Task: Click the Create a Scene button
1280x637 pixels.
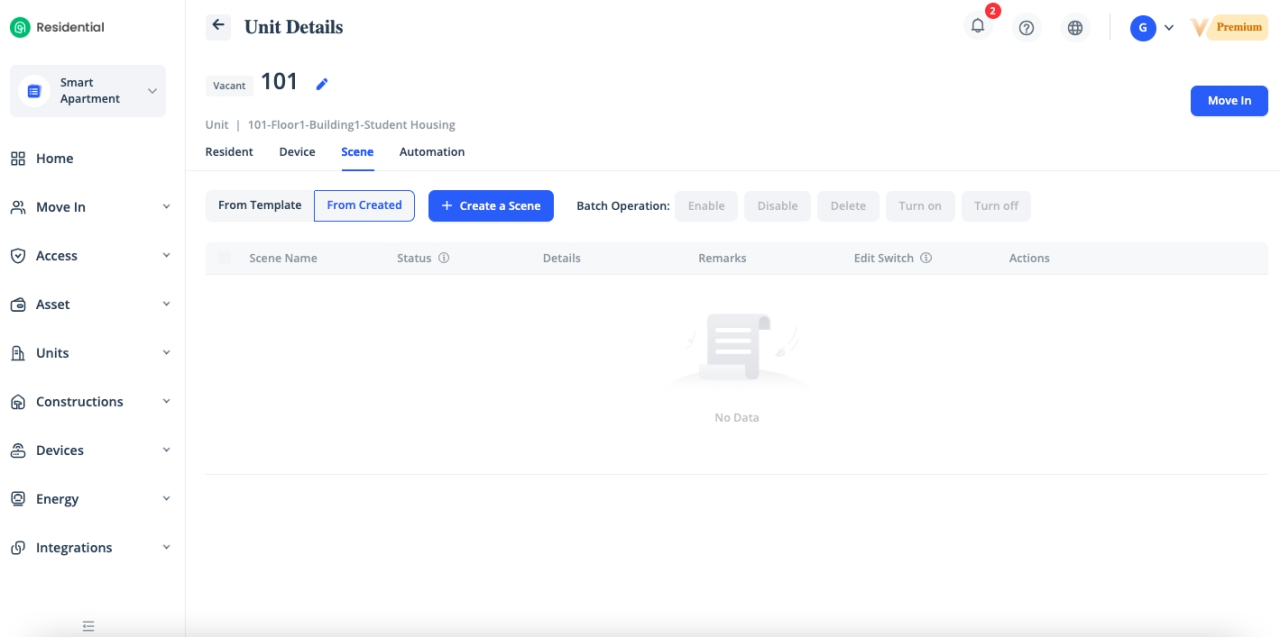Action: click(491, 206)
